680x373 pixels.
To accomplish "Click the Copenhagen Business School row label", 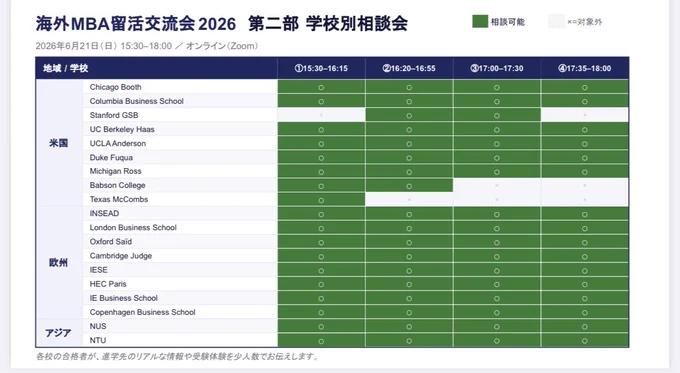I will pos(143,312).
